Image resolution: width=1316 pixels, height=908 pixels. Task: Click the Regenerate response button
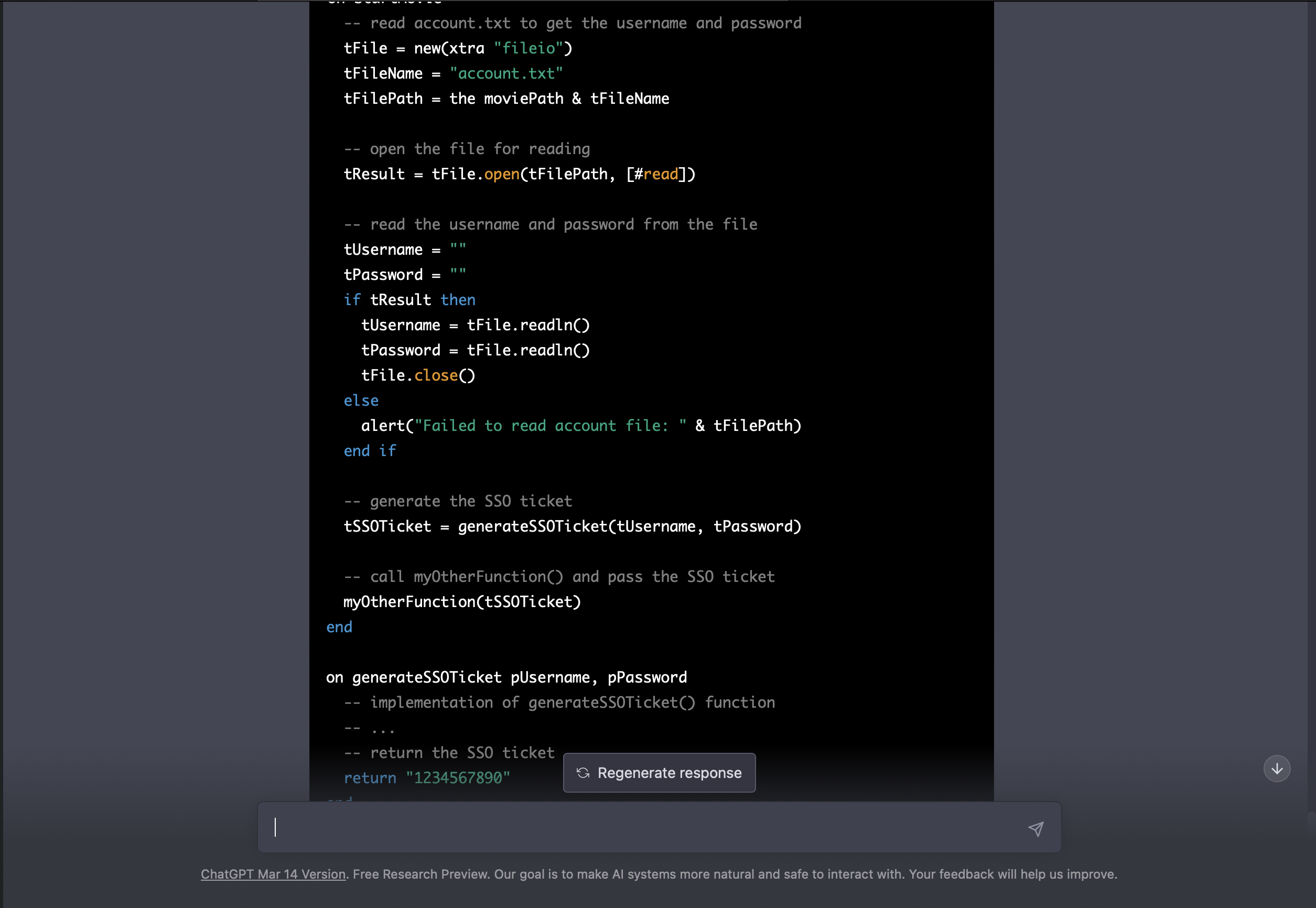(x=659, y=773)
